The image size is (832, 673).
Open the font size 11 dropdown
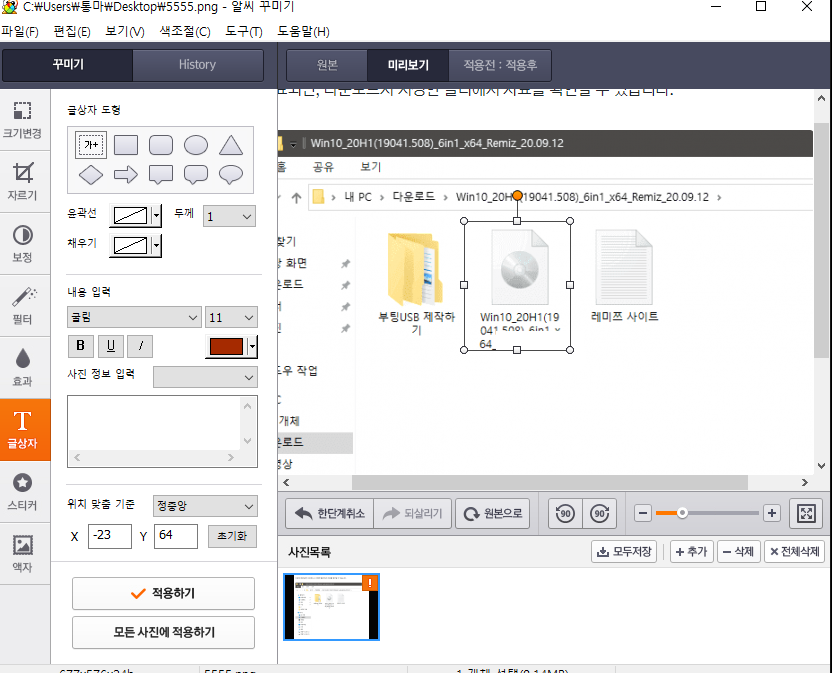coord(231,317)
